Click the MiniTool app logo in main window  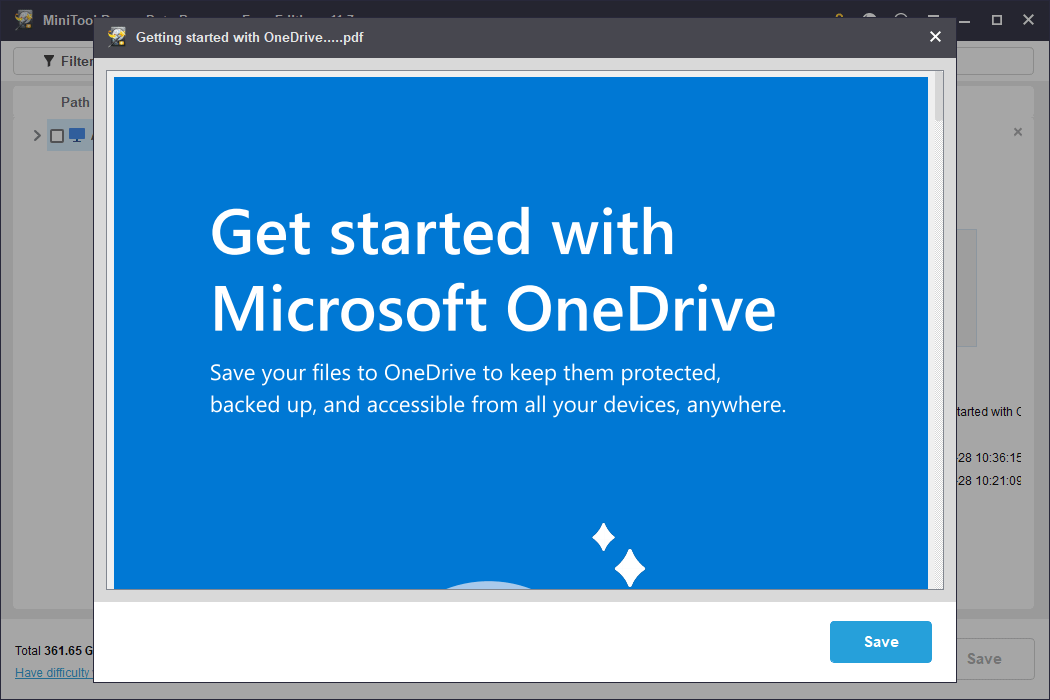pyautogui.click(x=24, y=19)
